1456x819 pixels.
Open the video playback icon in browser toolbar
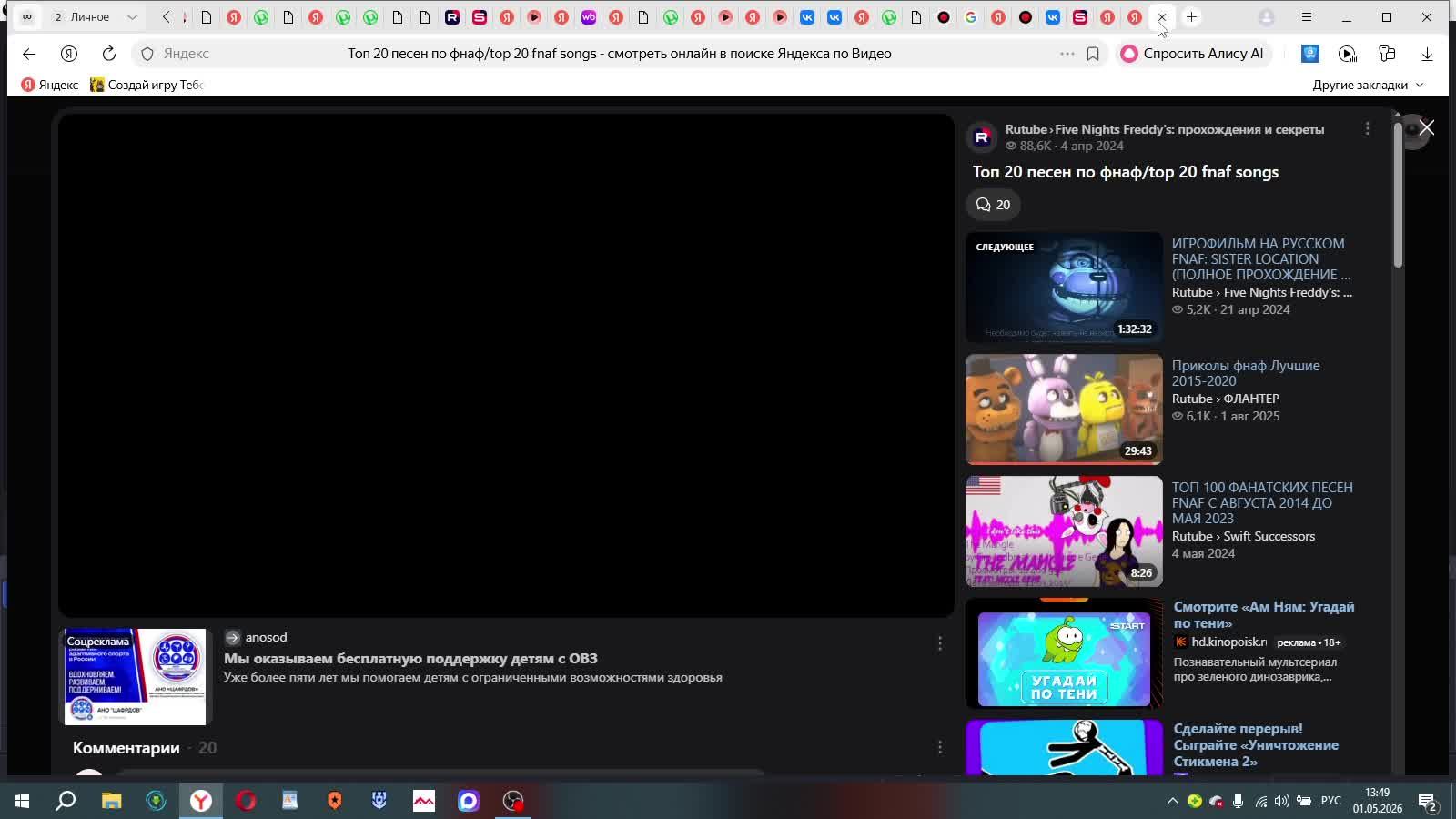(1348, 54)
